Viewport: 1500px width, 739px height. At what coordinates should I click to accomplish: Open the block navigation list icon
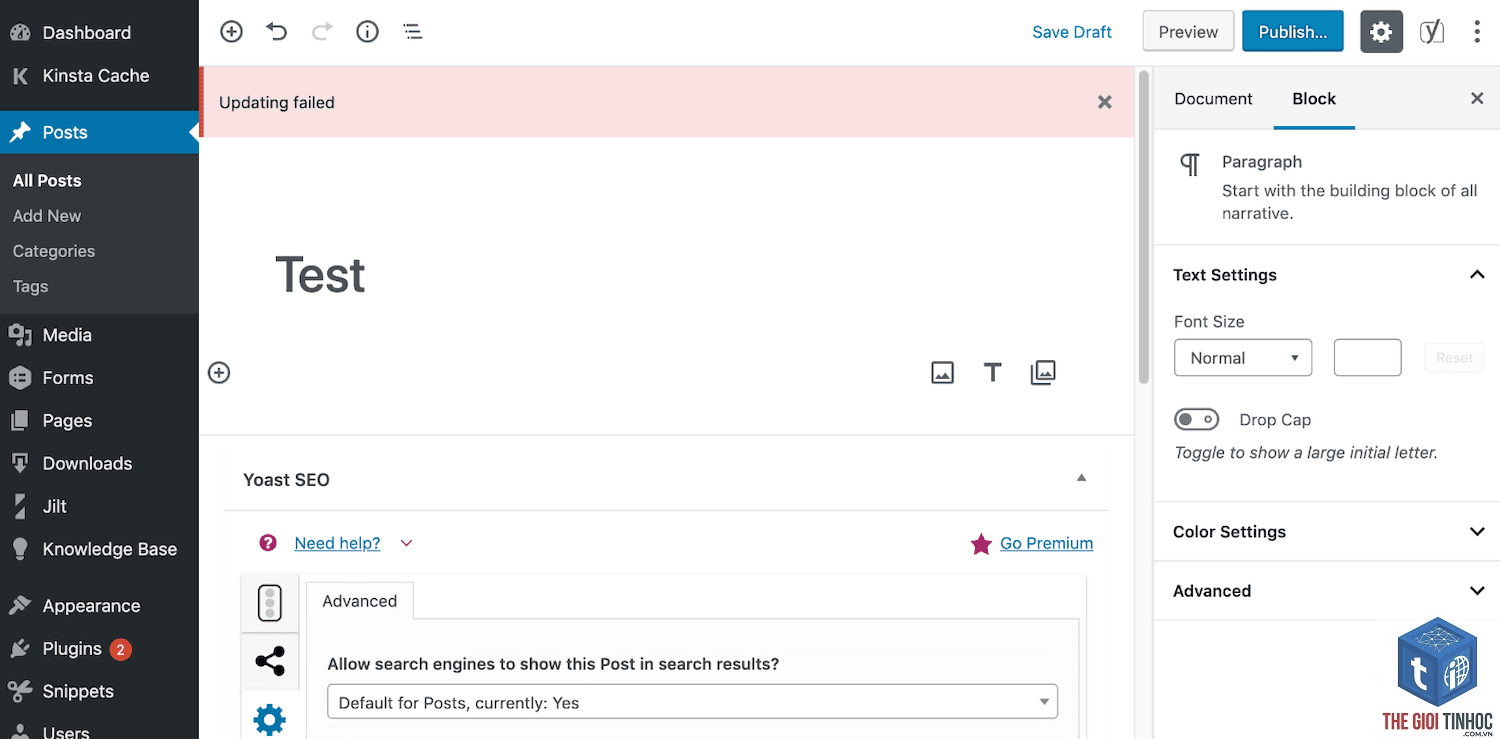413,32
